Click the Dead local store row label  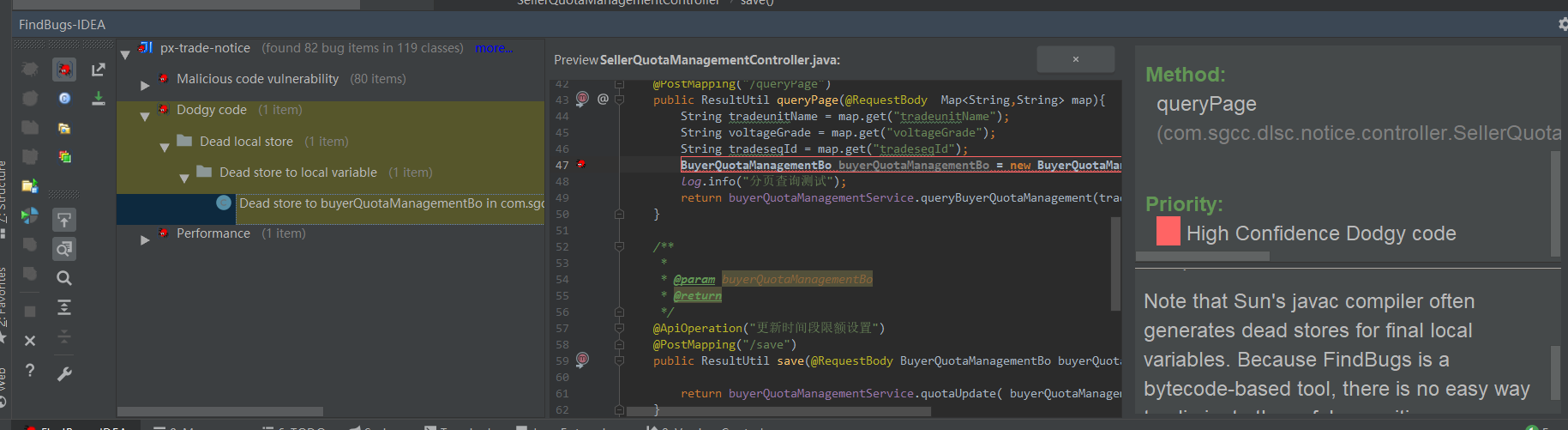coord(246,142)
